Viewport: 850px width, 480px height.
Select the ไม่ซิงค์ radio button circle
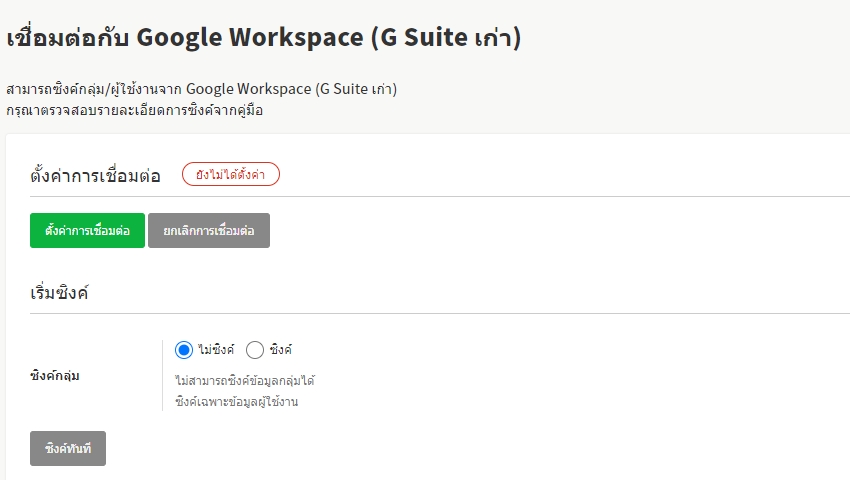coord(183,350)
